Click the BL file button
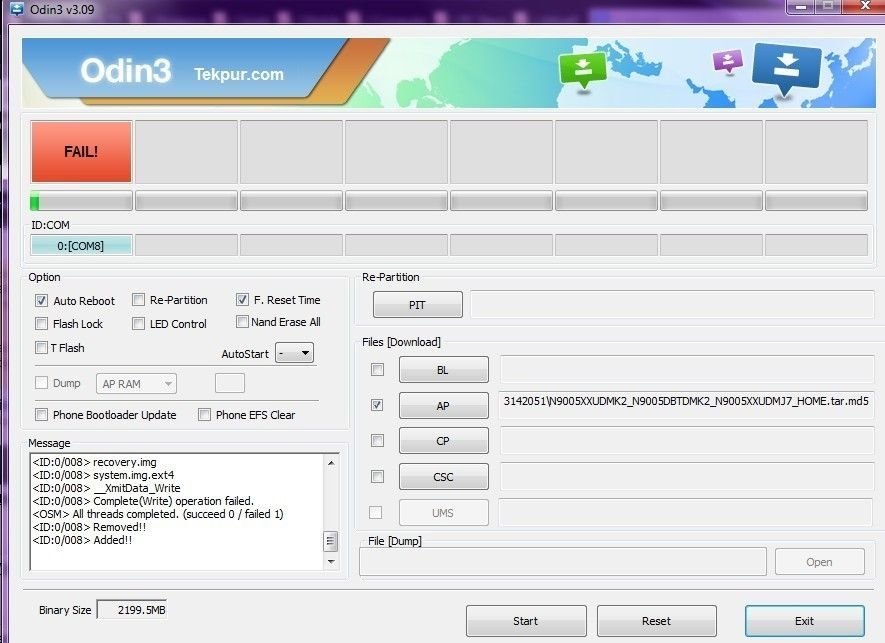 444,370
